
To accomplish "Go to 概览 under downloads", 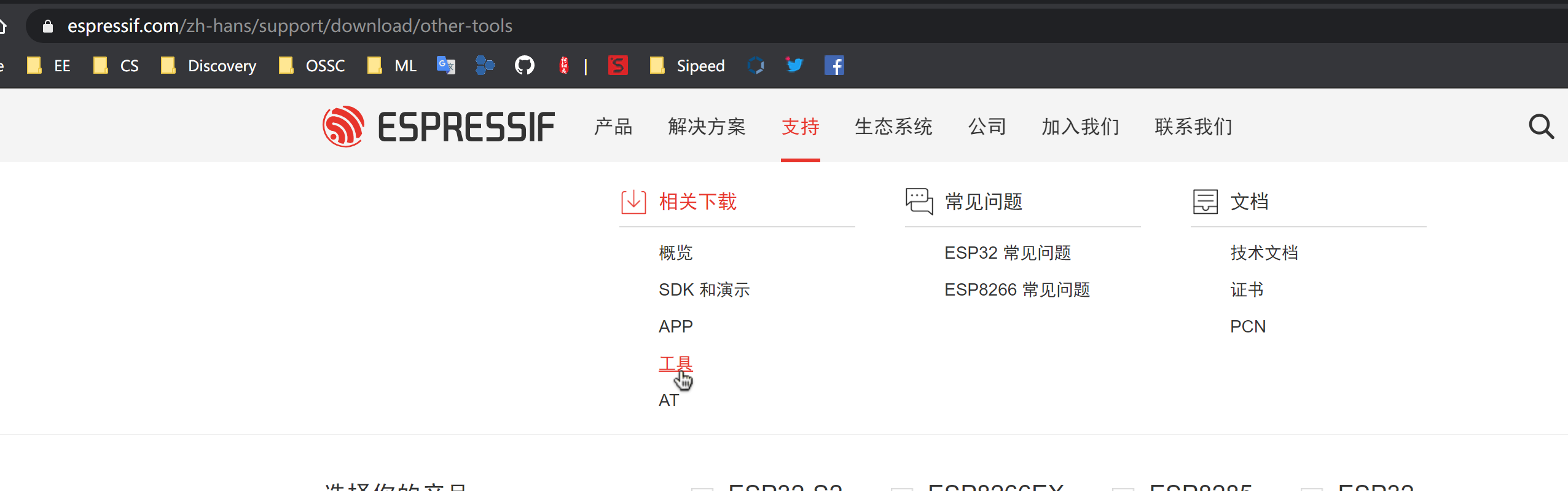I will [x=676, y=253].
